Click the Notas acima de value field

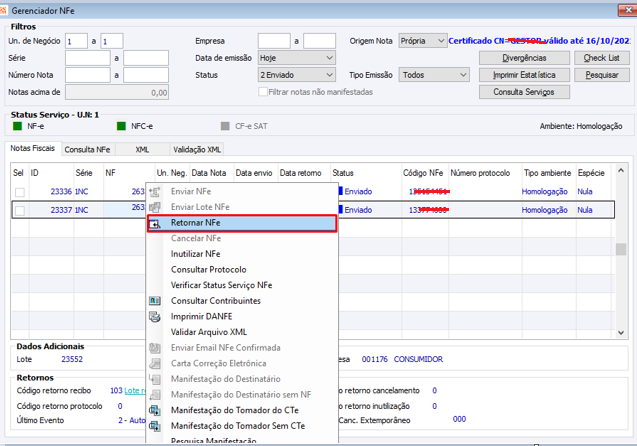point(117,92)
